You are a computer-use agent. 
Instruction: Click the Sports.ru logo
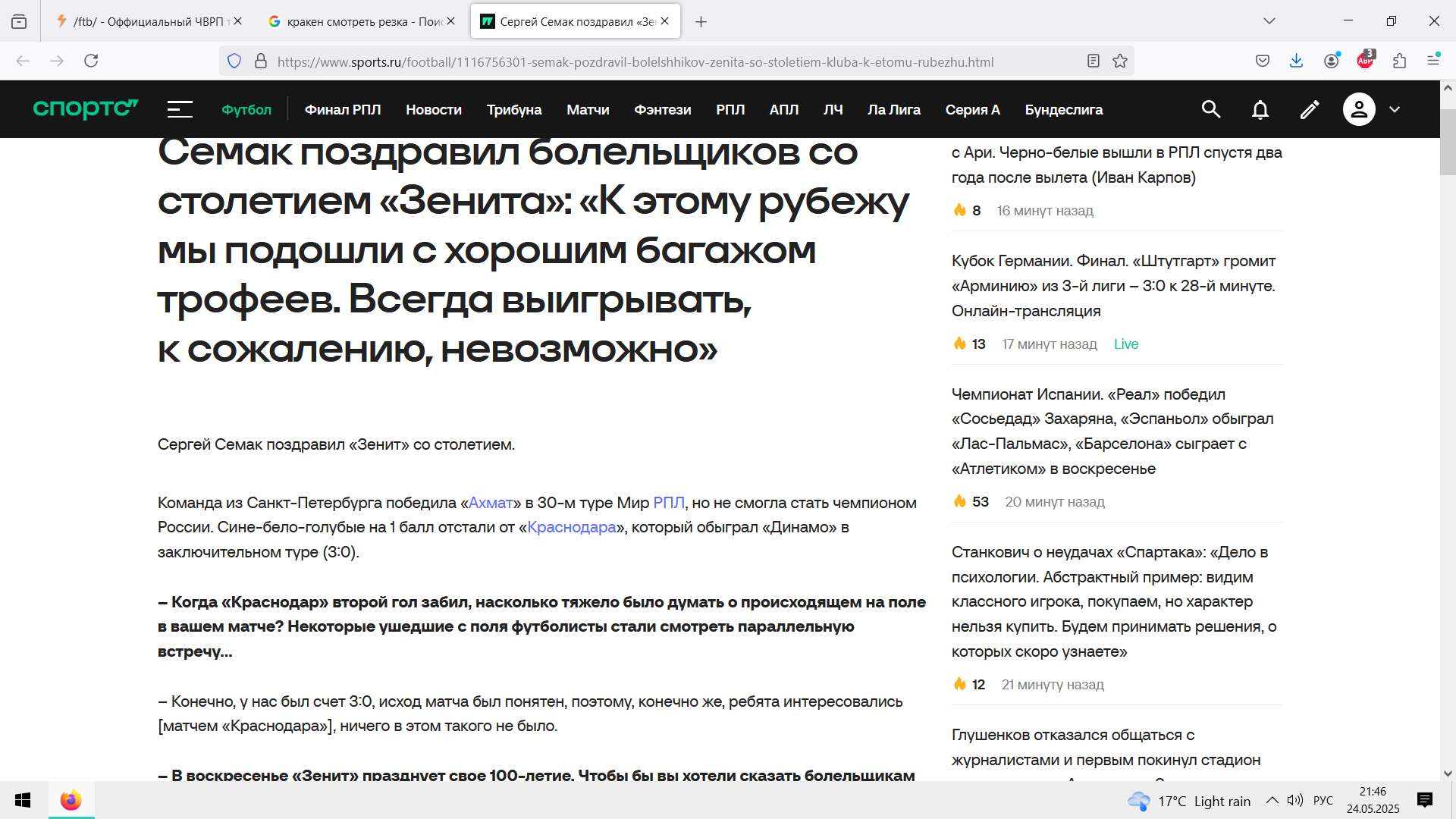click(86, 109)
